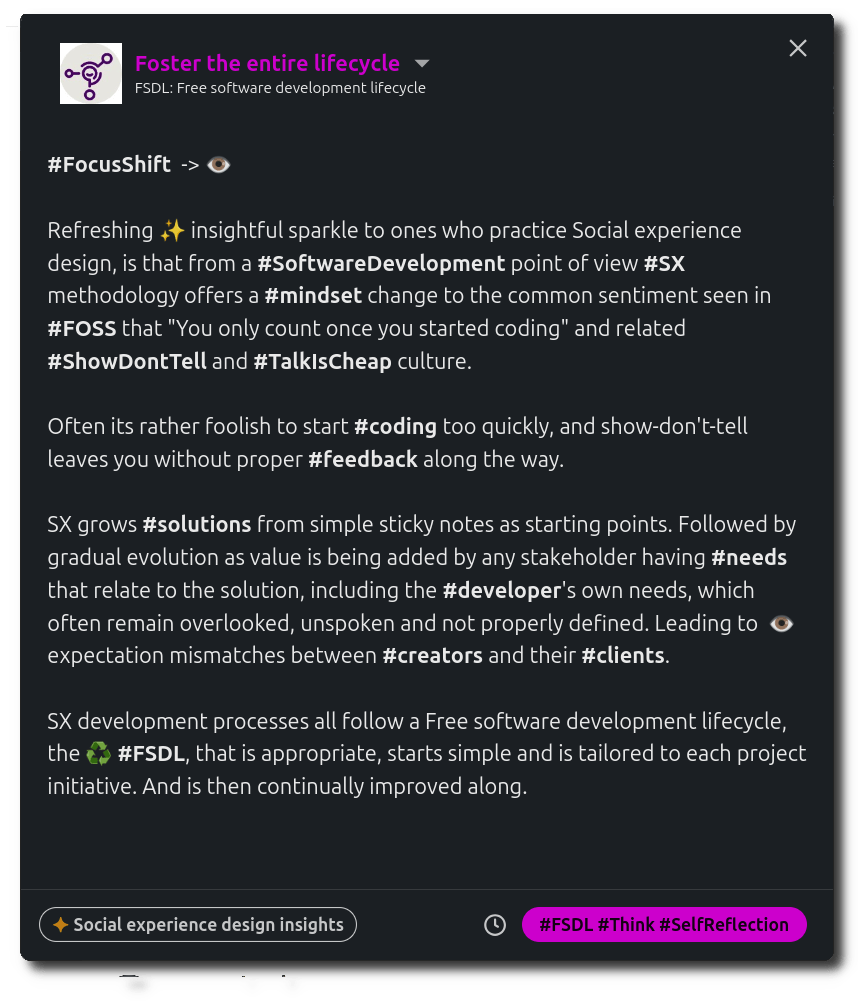Click the #SX hashtag
Image resolution: width=858 pixels, height=1001 pixels.
click(x=664, y=263)
